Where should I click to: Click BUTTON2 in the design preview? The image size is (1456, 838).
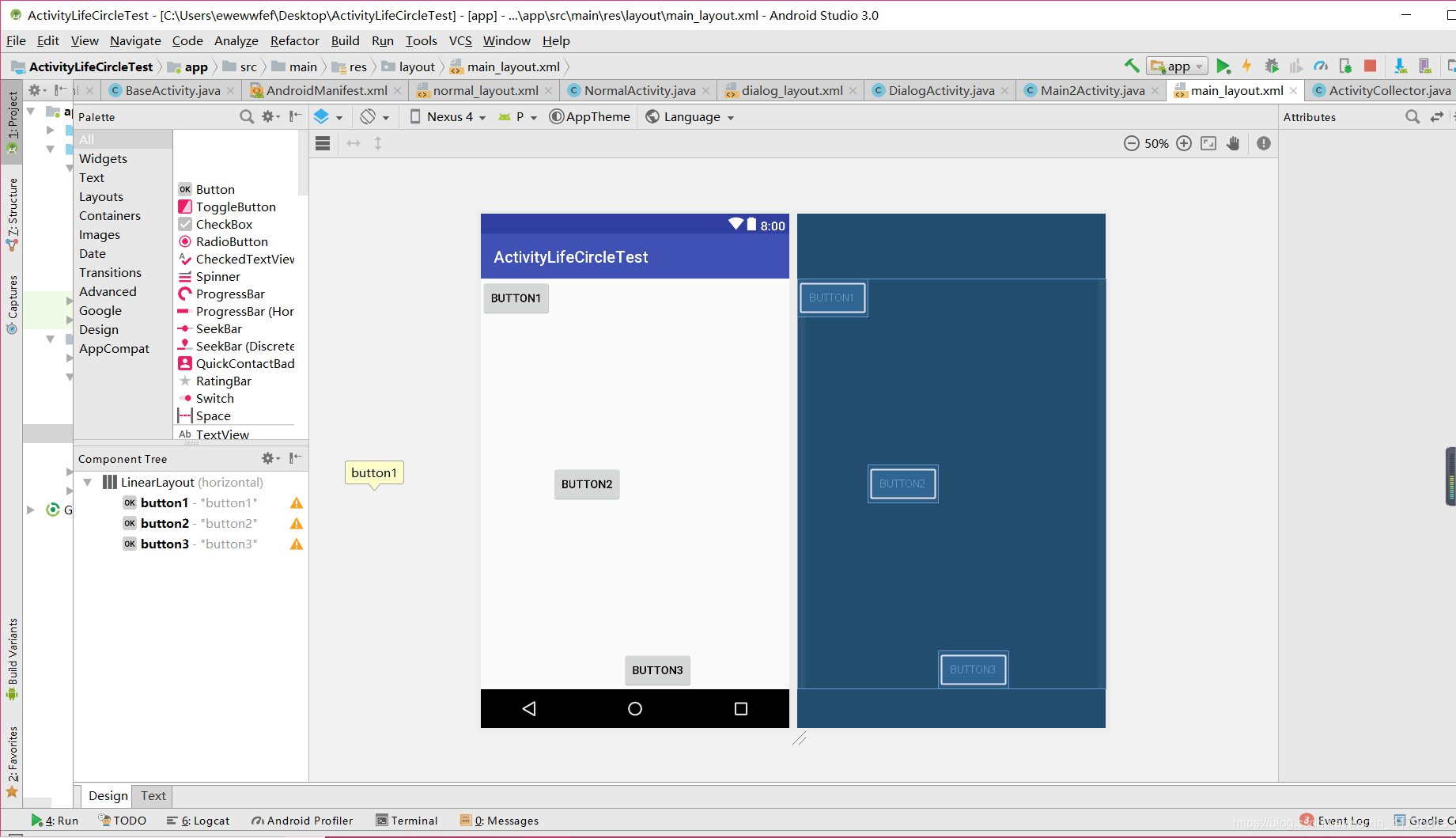point(587,484)
